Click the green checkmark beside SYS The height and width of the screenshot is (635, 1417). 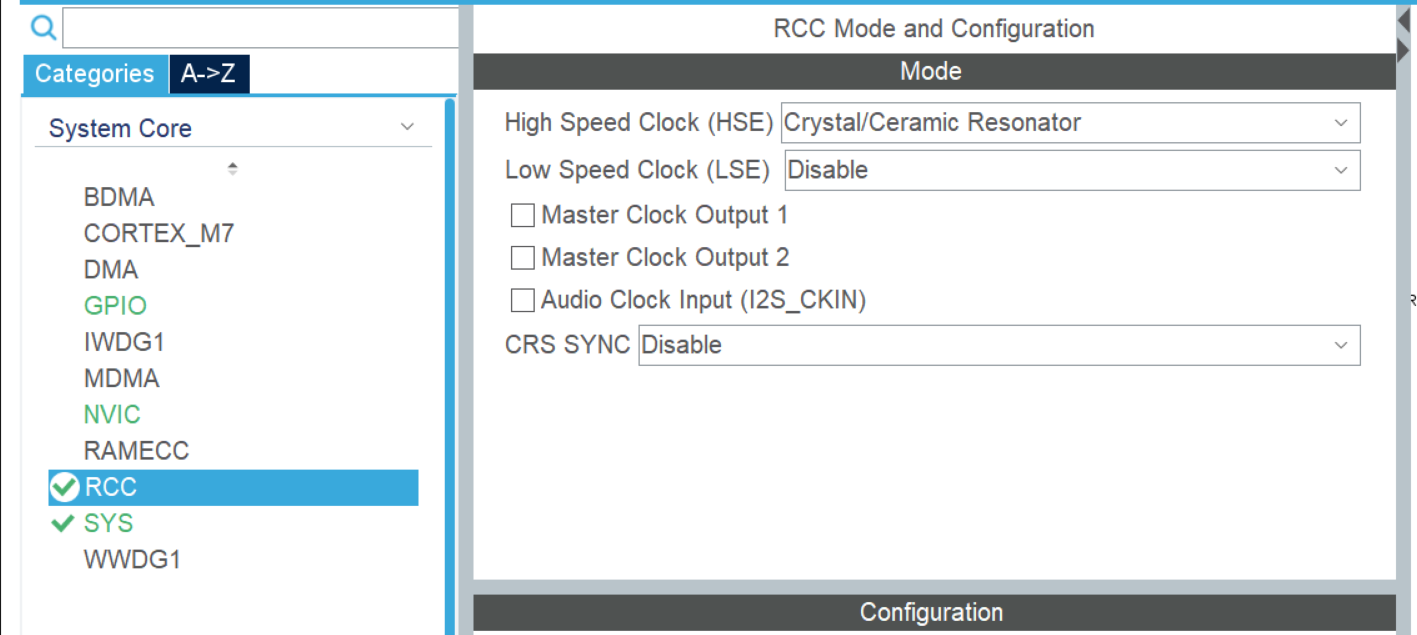point(63,523)
